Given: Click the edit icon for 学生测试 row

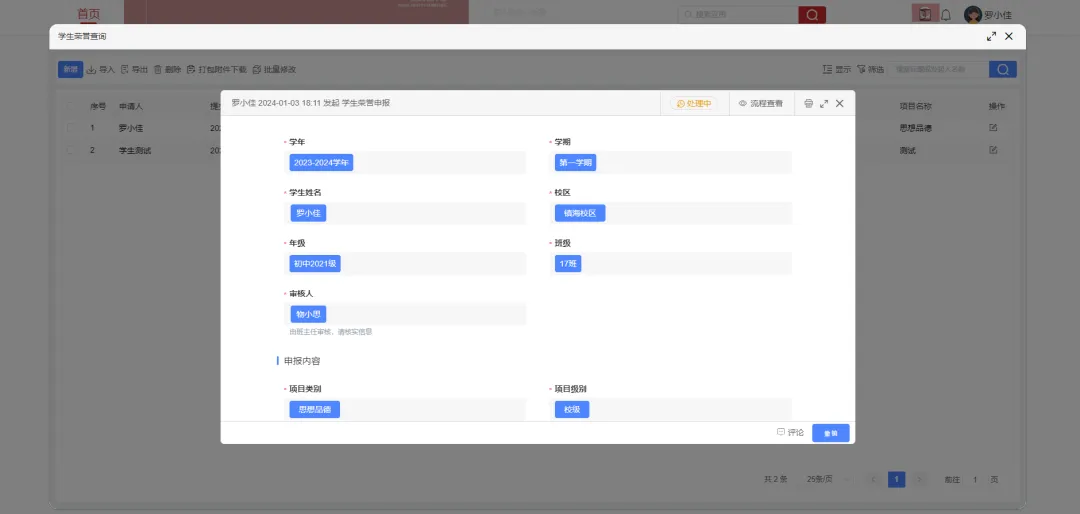Looking at the screenshot, I should pos(993,150).
